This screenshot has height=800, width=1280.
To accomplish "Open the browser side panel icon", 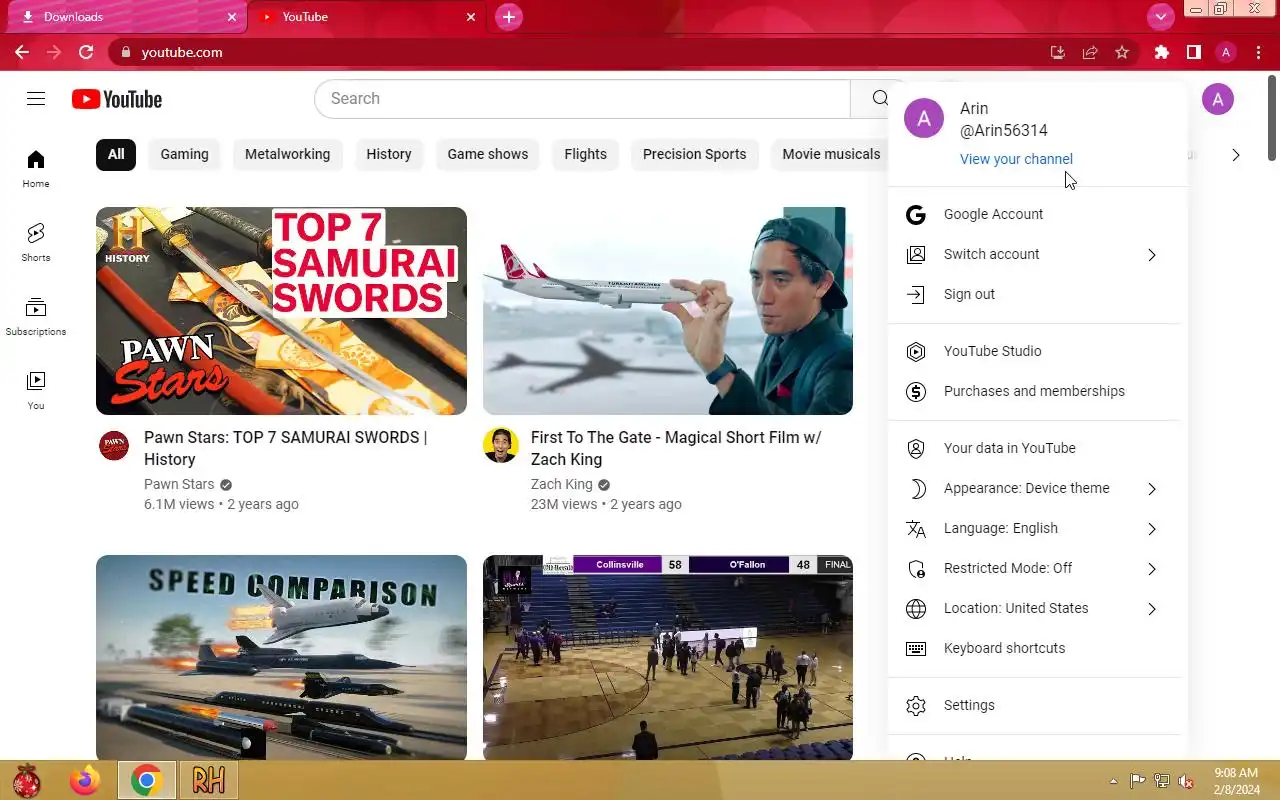I will pos(1193,52).
